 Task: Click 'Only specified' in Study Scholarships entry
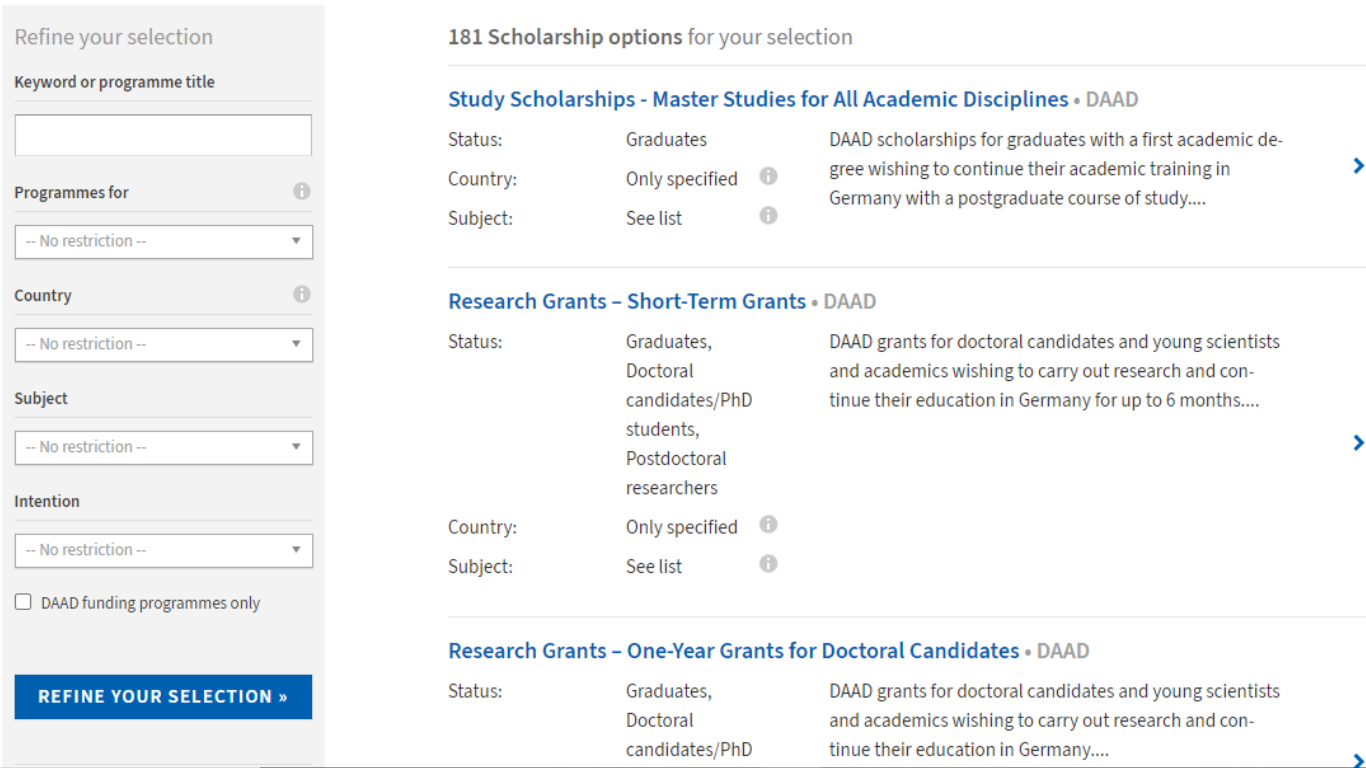pos(681,179)
